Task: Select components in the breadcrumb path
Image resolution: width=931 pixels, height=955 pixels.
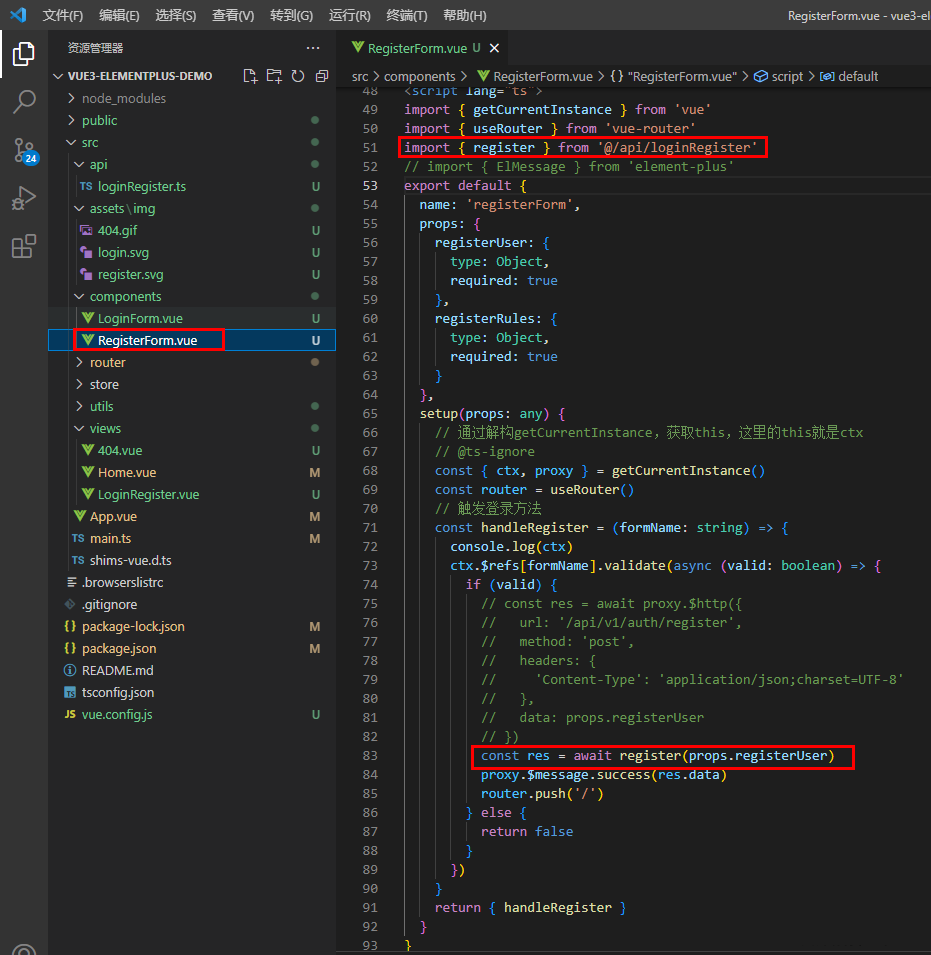Action: coord(420,76)
